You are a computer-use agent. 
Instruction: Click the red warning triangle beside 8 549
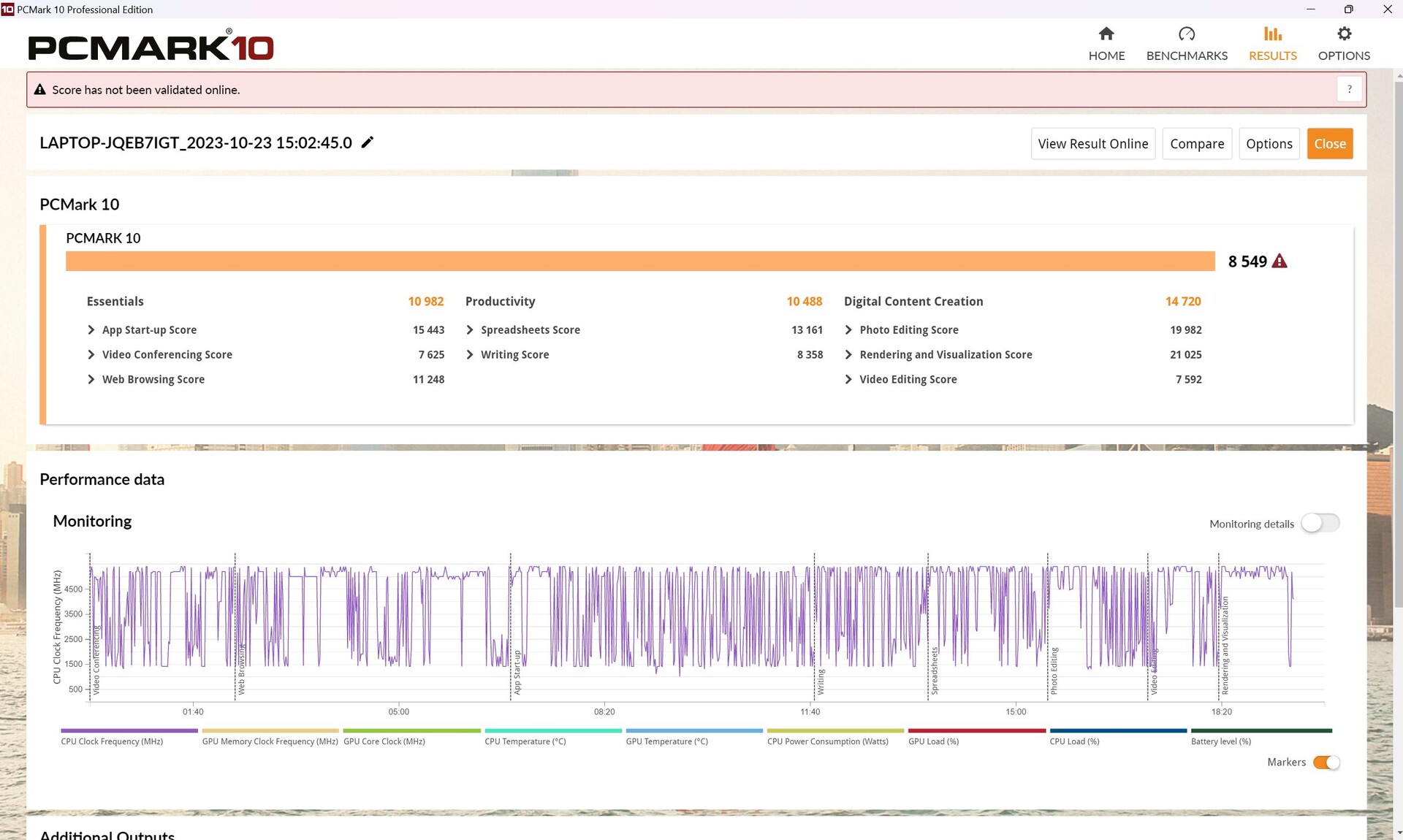point(1280,261)
